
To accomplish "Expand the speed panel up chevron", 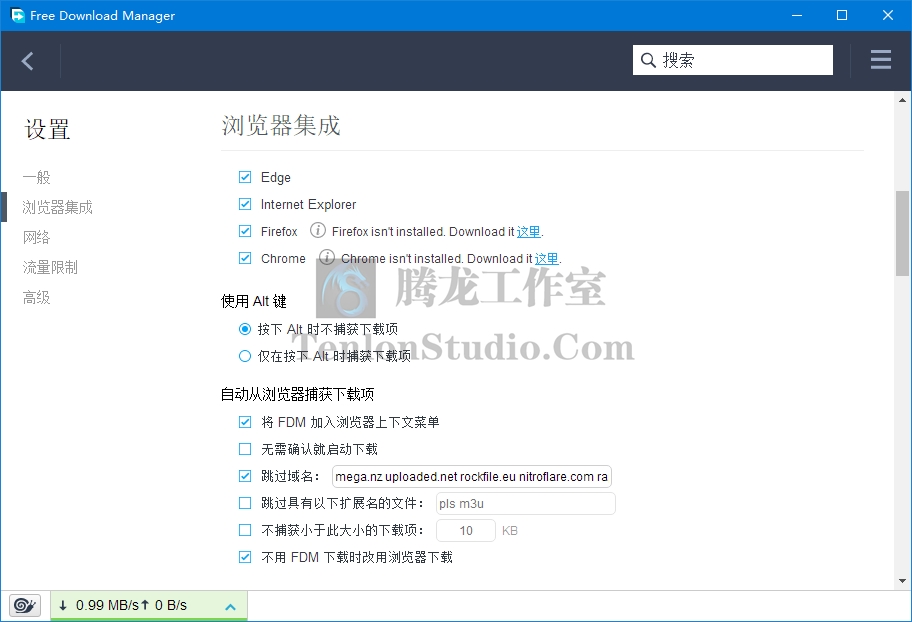I will pos(230,607).
